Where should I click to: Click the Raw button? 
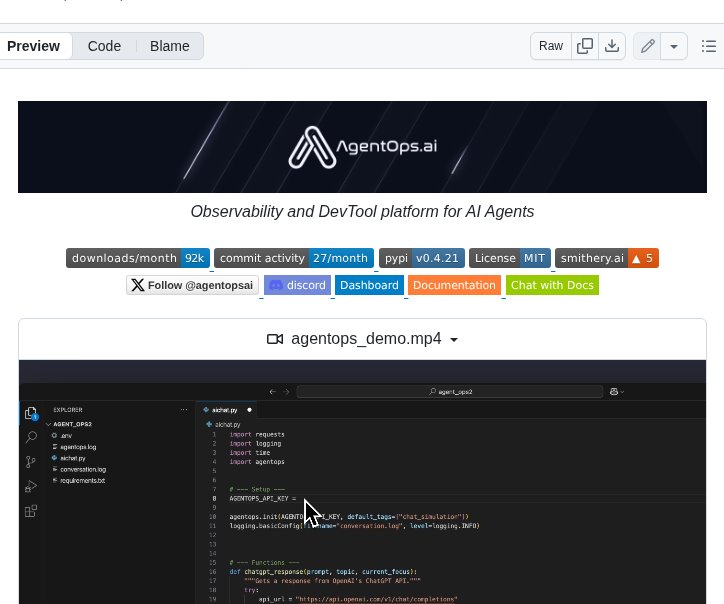click(551, 46)
